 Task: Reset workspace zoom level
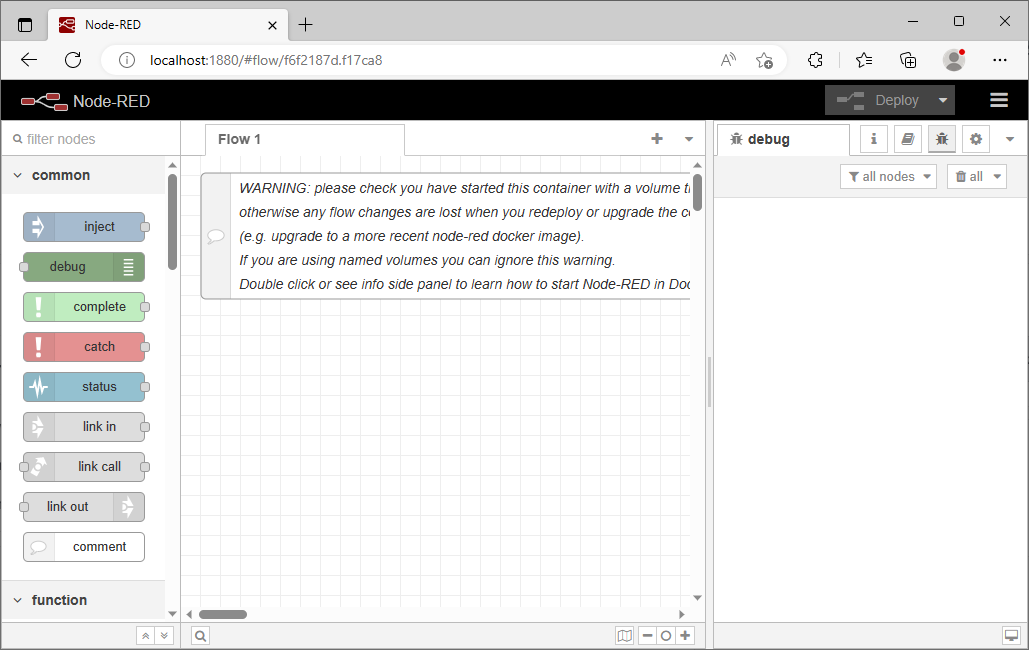666,636
